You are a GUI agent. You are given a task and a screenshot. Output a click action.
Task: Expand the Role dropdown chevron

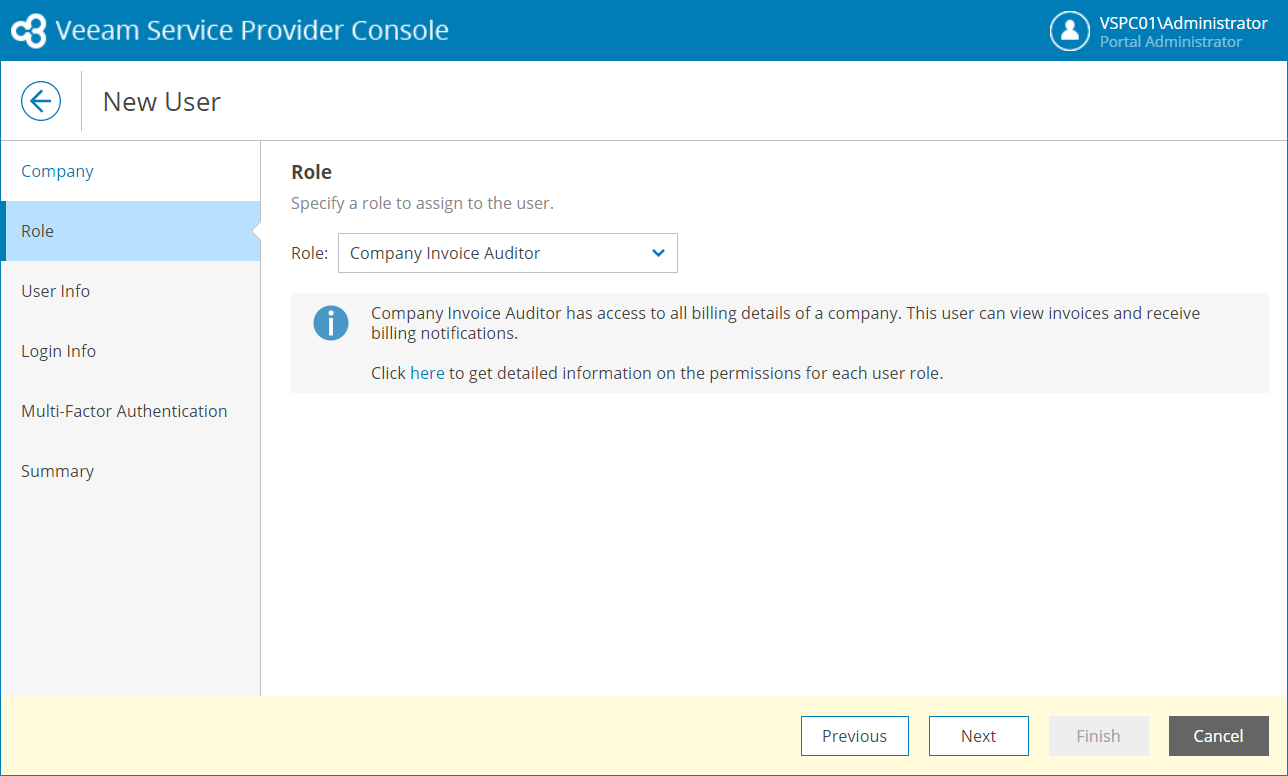(x=658, y=253)
